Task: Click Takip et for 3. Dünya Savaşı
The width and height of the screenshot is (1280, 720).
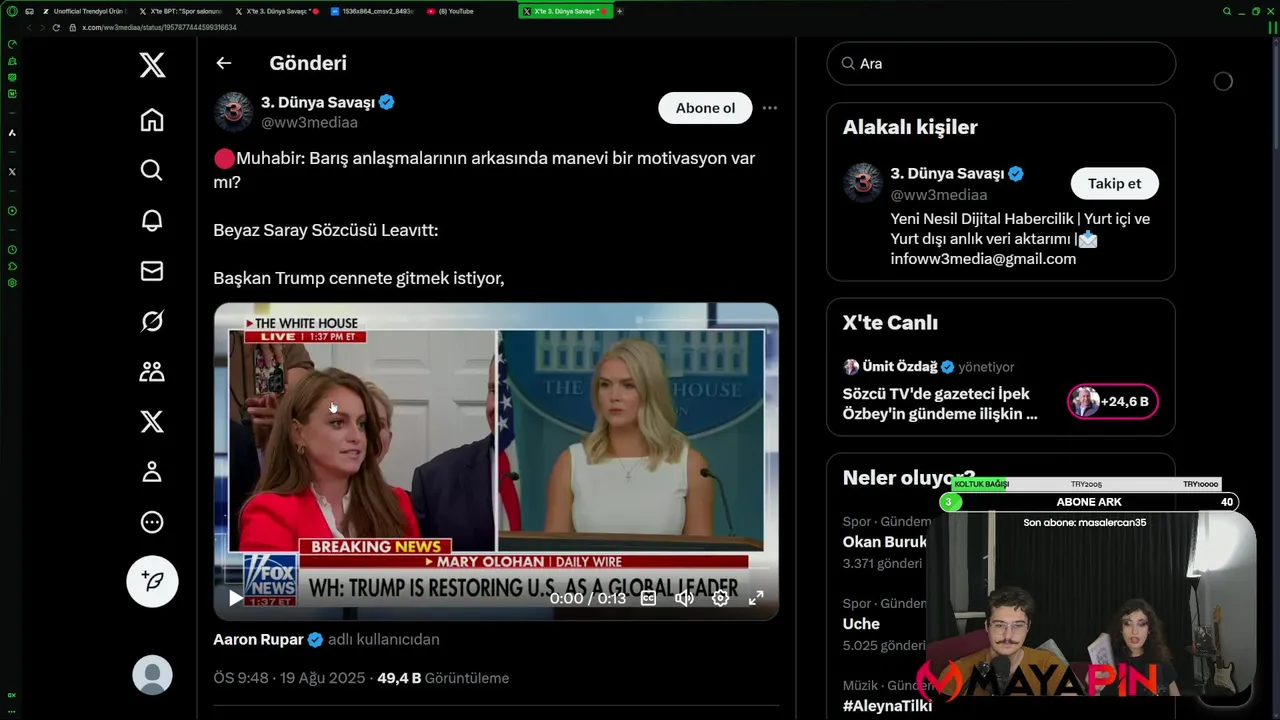Action: (1114, 183)
